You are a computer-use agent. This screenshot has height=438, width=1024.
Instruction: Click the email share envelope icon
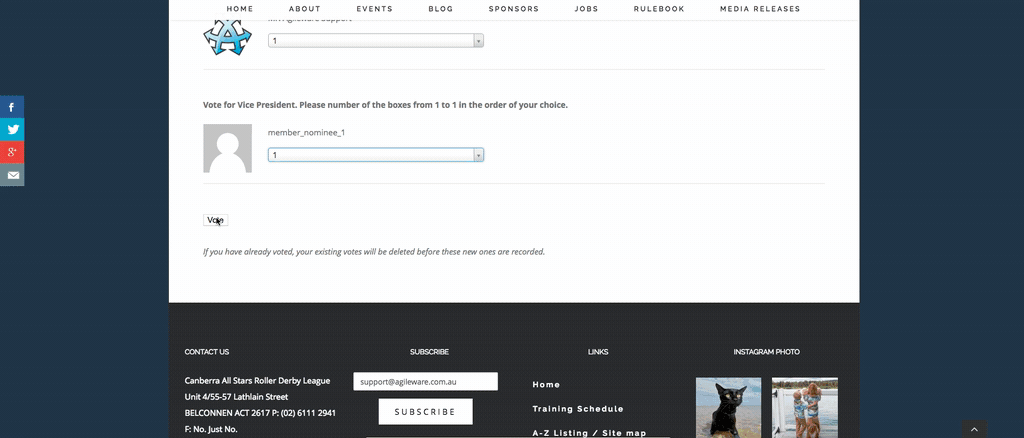click(x=12, y=175)
